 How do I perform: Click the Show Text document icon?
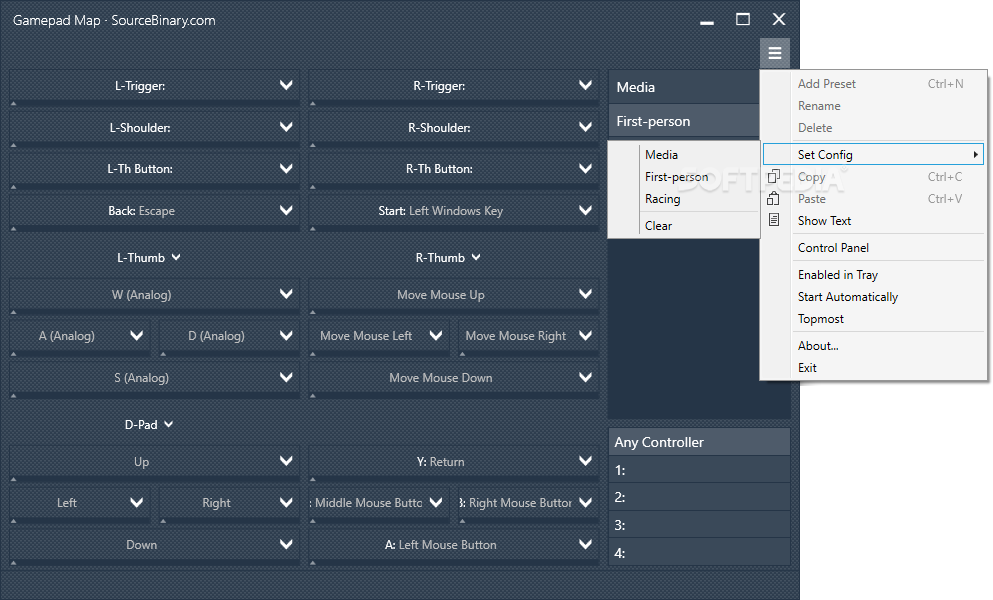tap(773, 220)
